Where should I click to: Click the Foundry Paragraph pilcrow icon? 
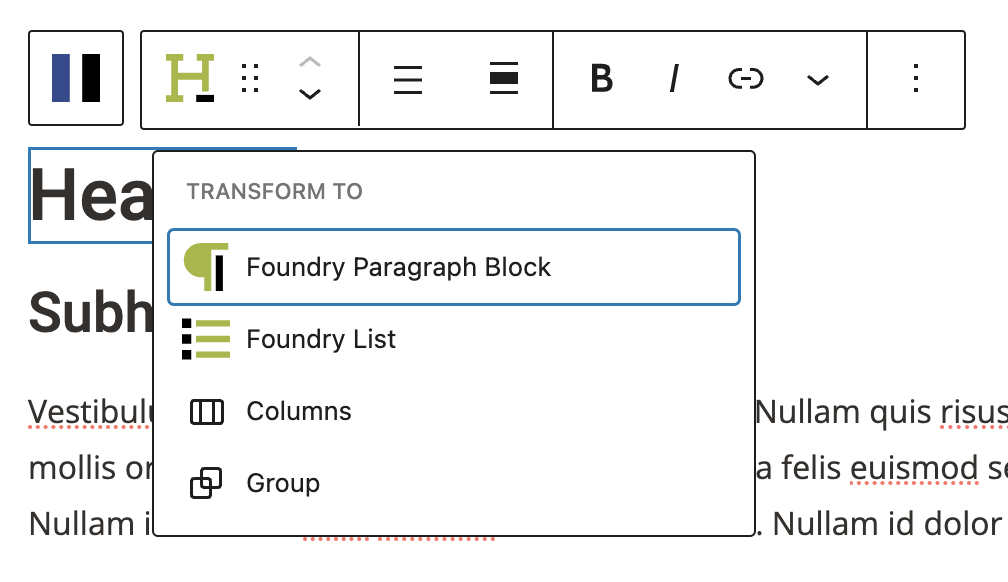(206, 267)
